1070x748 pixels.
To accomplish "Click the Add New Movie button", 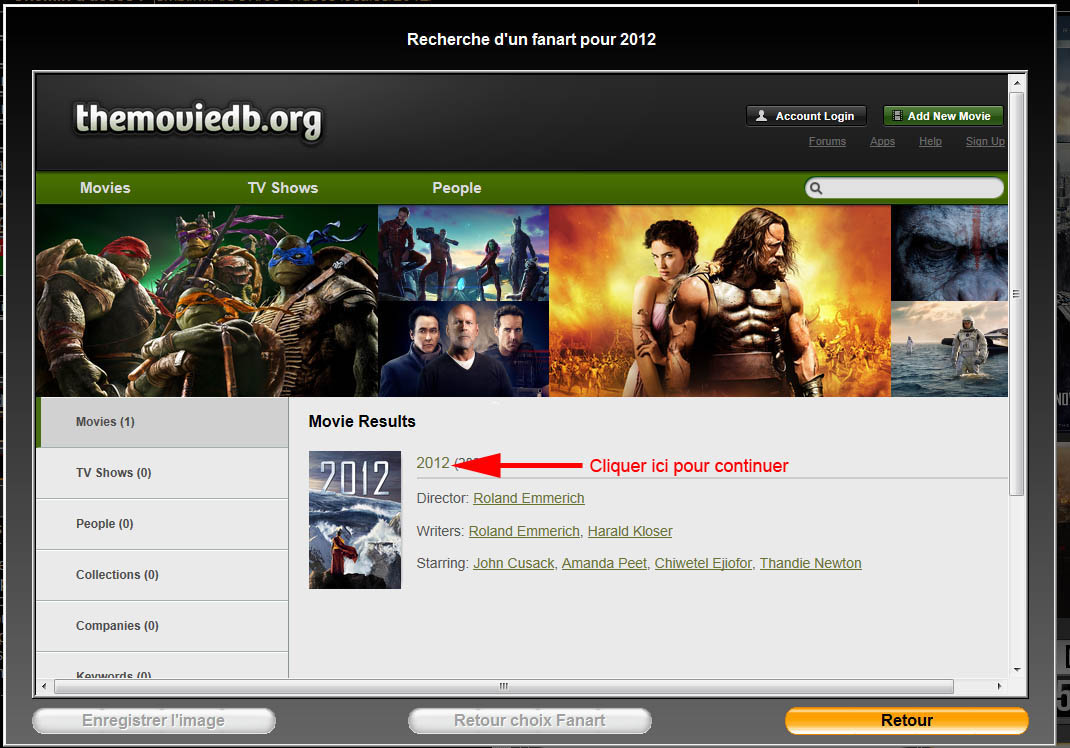I will (943, 116).
